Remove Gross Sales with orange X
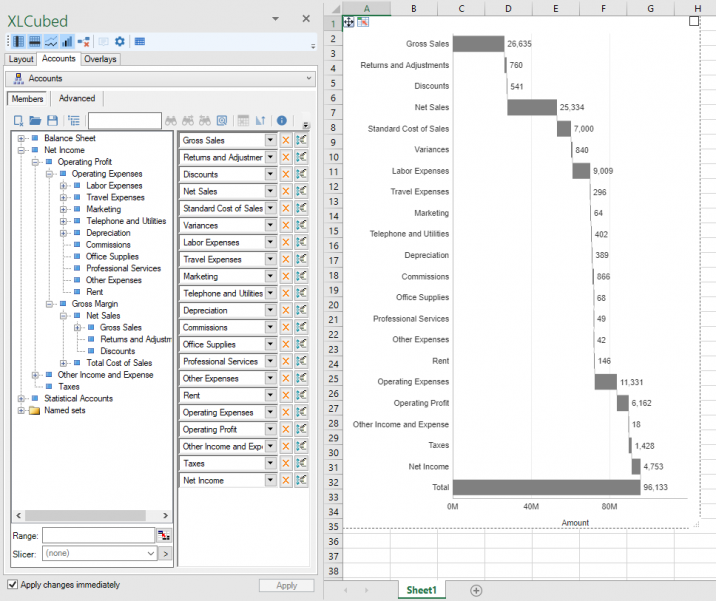Viewport: 716px width, 601px height. (285, 141)
